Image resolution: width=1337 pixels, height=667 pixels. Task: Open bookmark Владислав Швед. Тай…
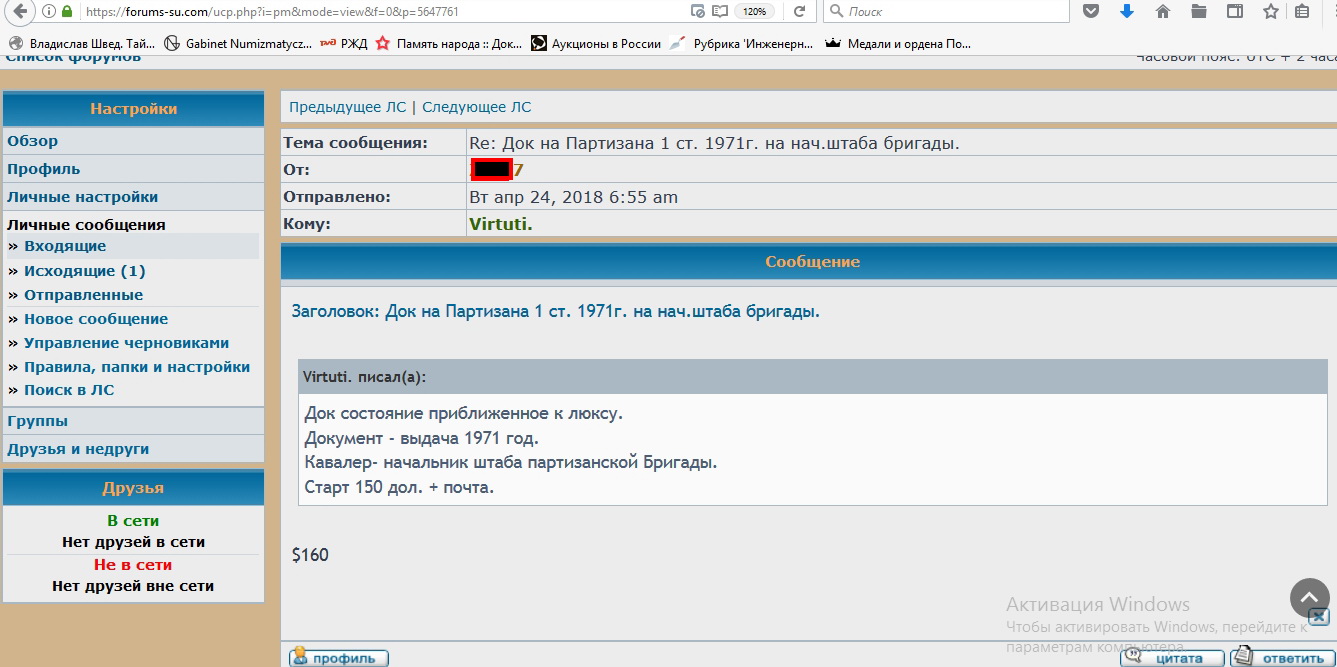pyautogui.click(x=82, y=43)
